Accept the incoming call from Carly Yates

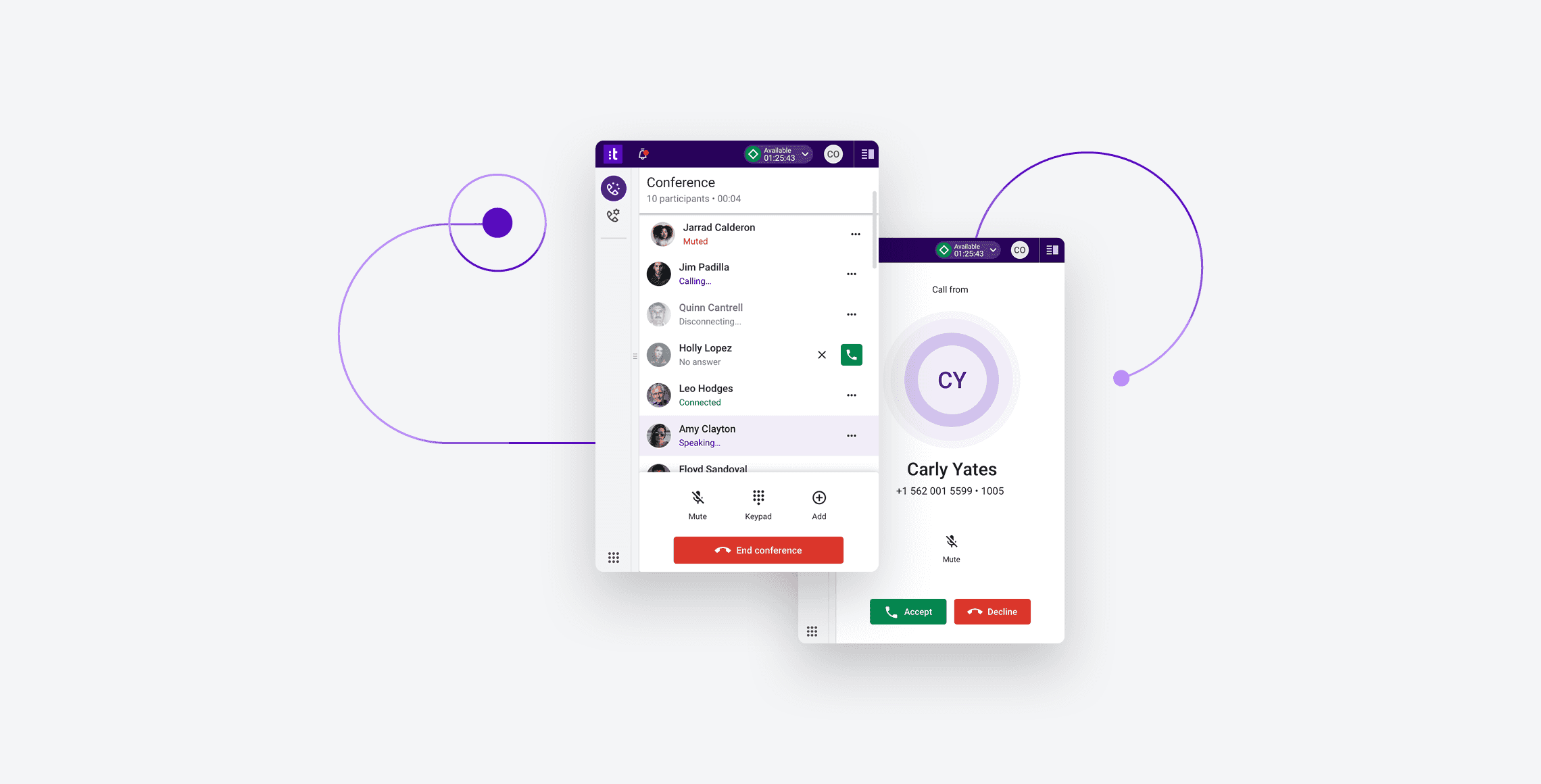point(908,611)
